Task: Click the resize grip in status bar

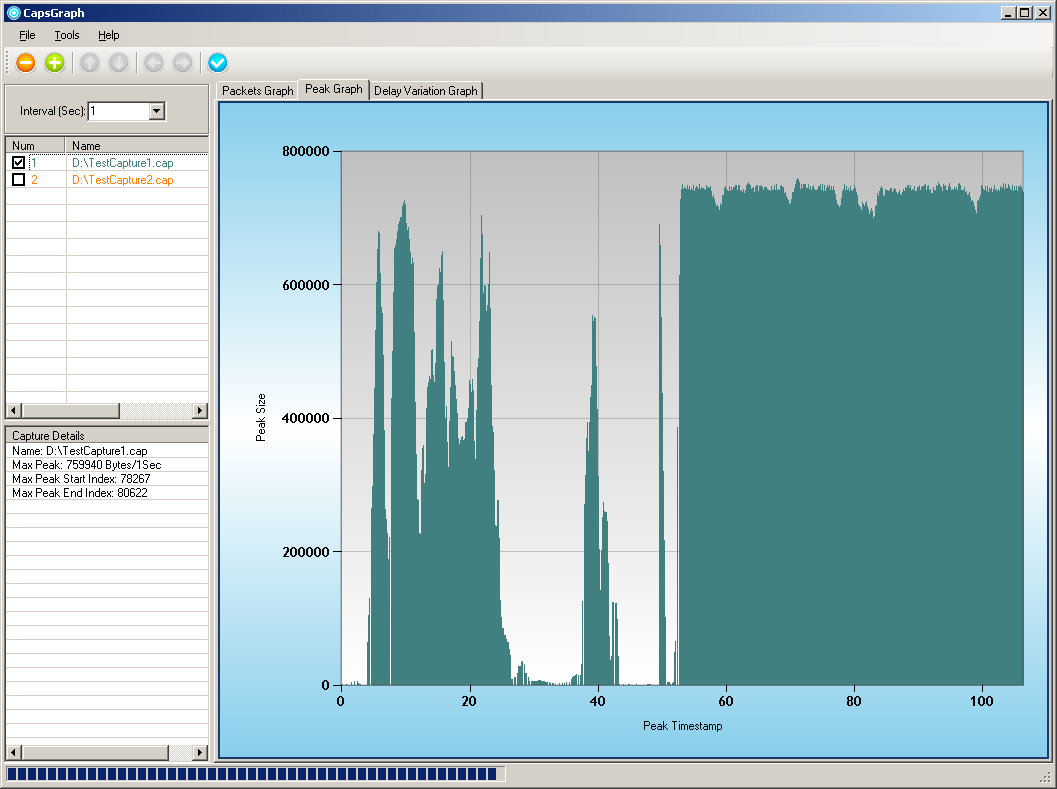Action: (1046, 777)
